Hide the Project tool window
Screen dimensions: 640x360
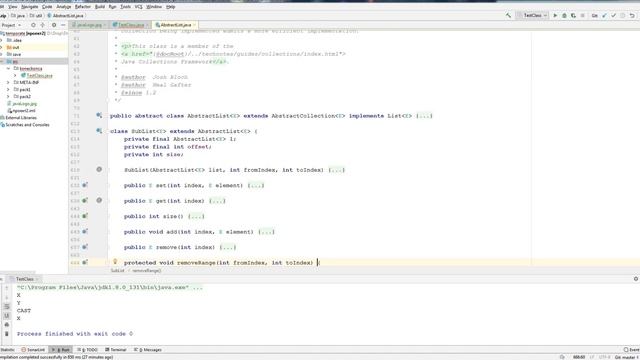click(x=63, y=25)
